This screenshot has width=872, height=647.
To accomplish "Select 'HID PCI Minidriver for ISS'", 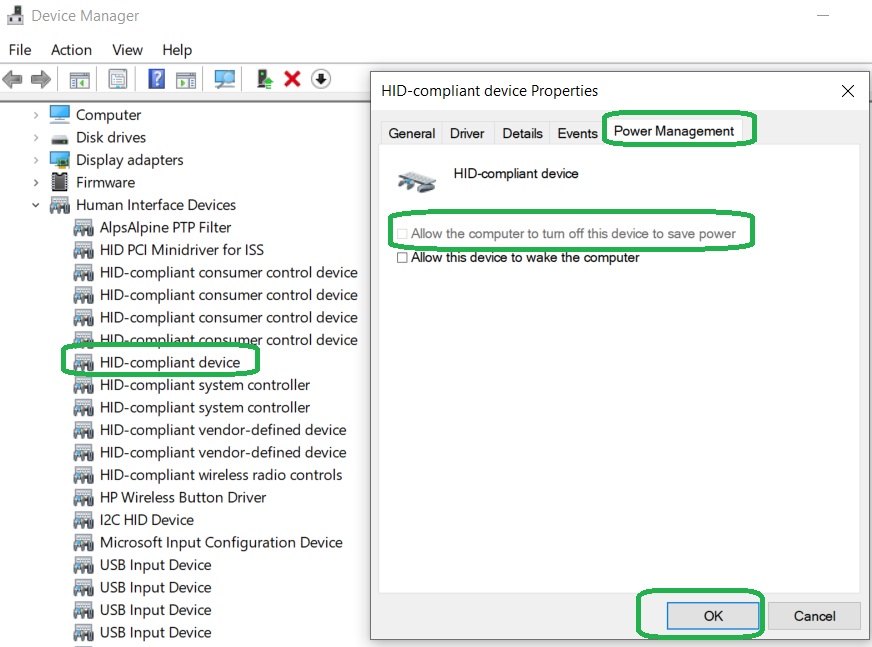I will (182, 250).
